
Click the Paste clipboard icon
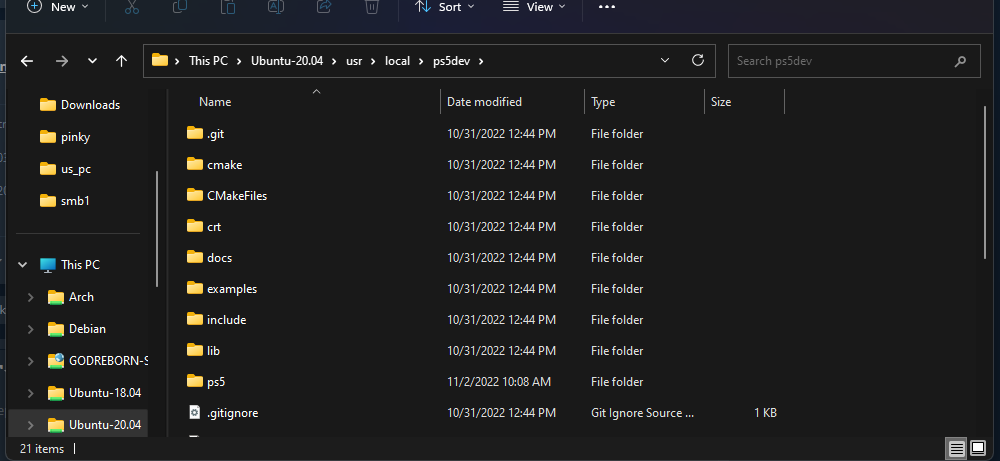coord(228,6)
